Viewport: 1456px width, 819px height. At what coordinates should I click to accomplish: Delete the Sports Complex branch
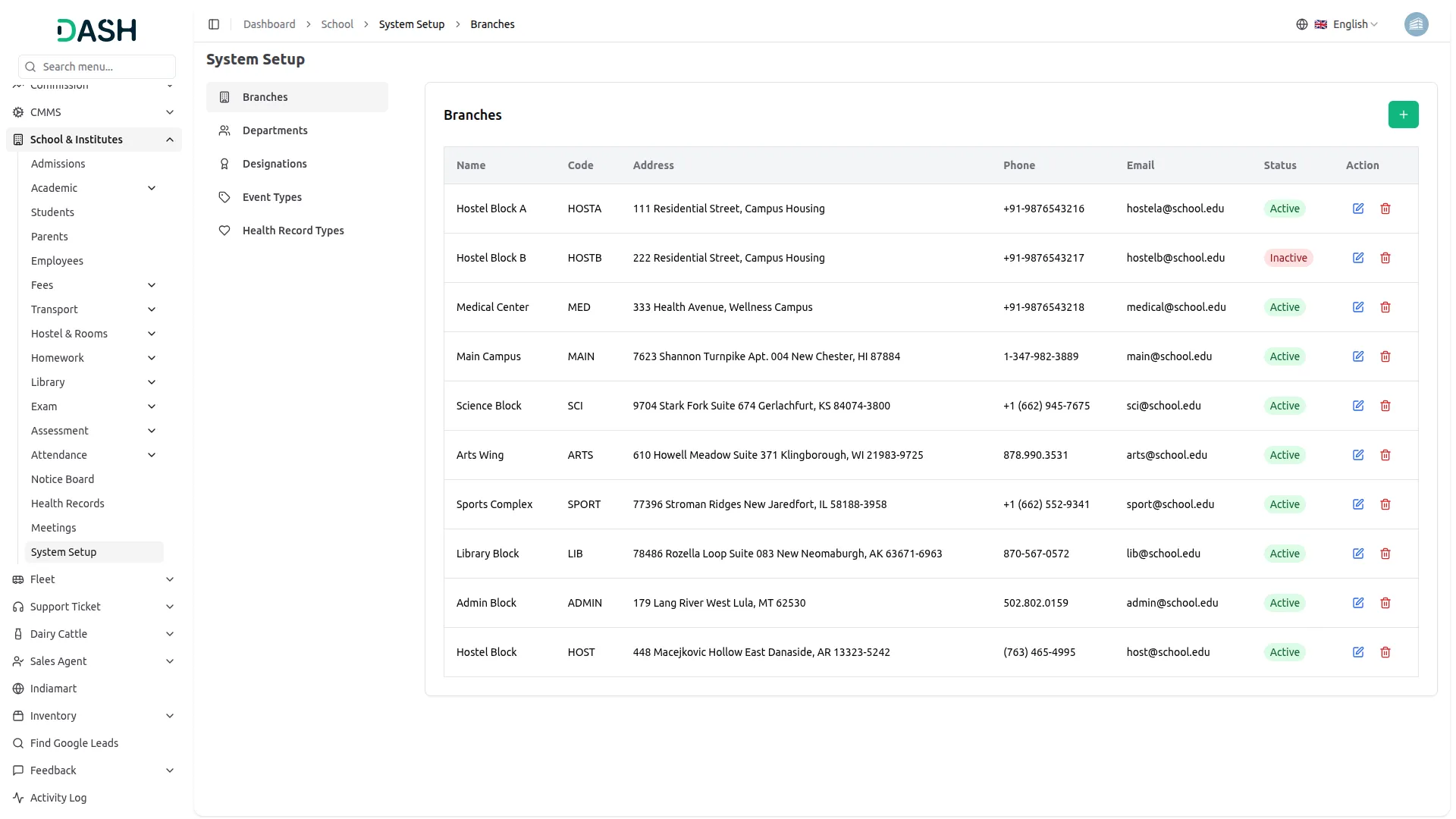pyautogui.click(x=1385, y=504)
